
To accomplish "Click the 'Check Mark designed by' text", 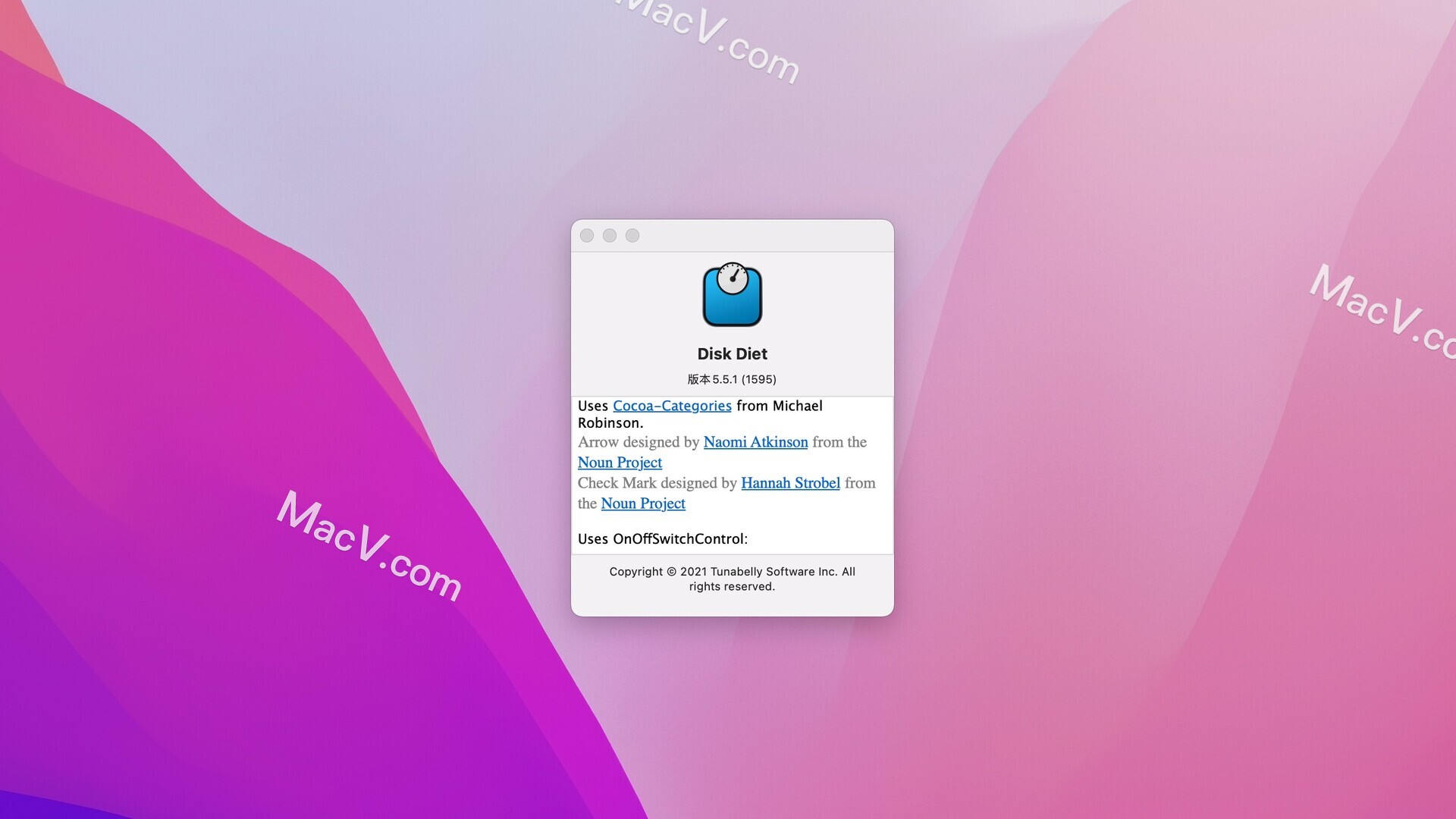I will point(657,483).
